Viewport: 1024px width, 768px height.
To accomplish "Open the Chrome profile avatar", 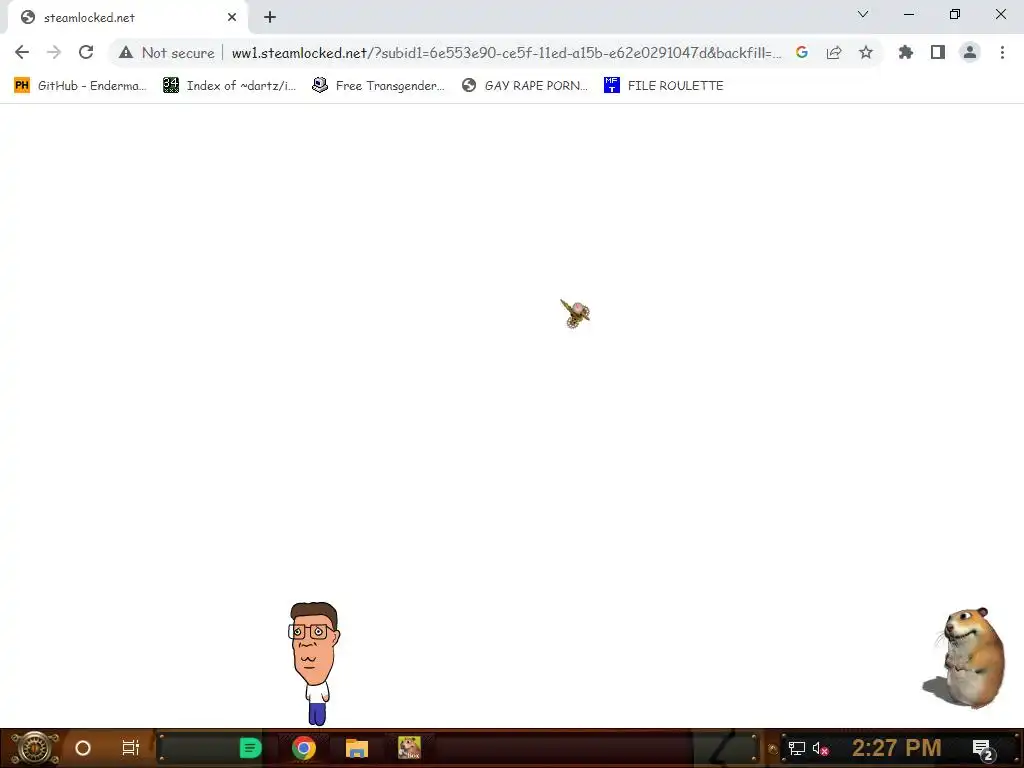I will pyautogui.click(x=970, y=52).
